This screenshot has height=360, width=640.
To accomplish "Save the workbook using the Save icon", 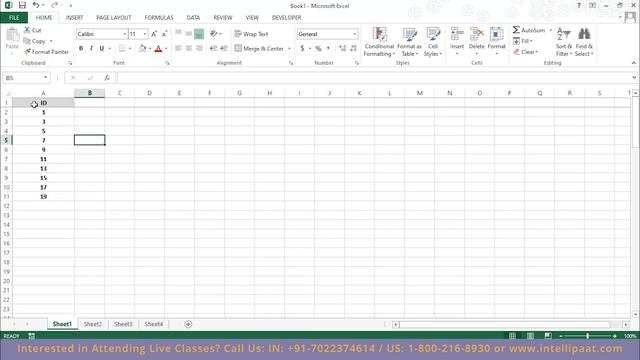I will point(22,5).
